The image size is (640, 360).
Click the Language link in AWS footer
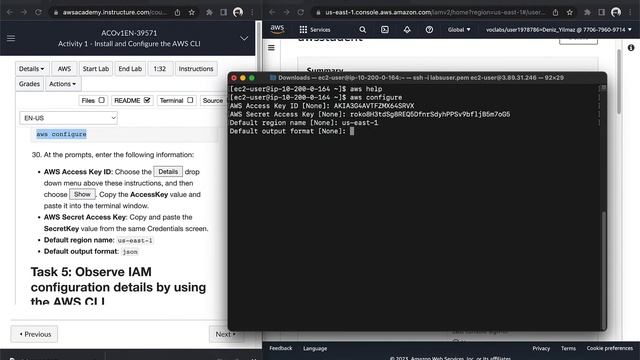(x=315, y=348)
